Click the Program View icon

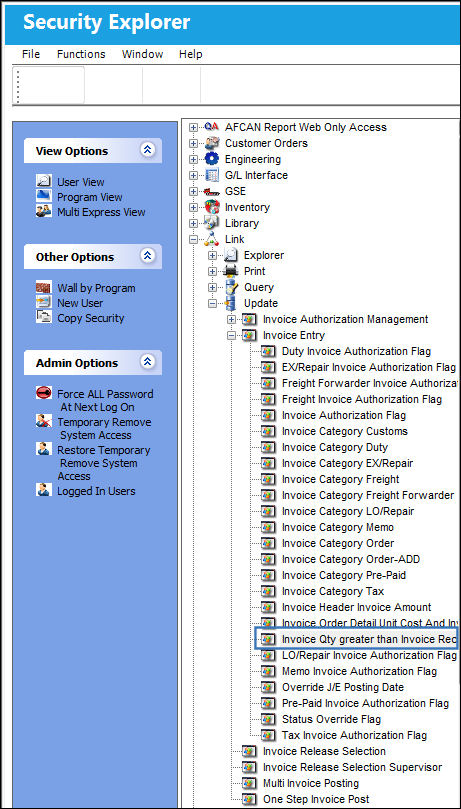pos(44,196)
